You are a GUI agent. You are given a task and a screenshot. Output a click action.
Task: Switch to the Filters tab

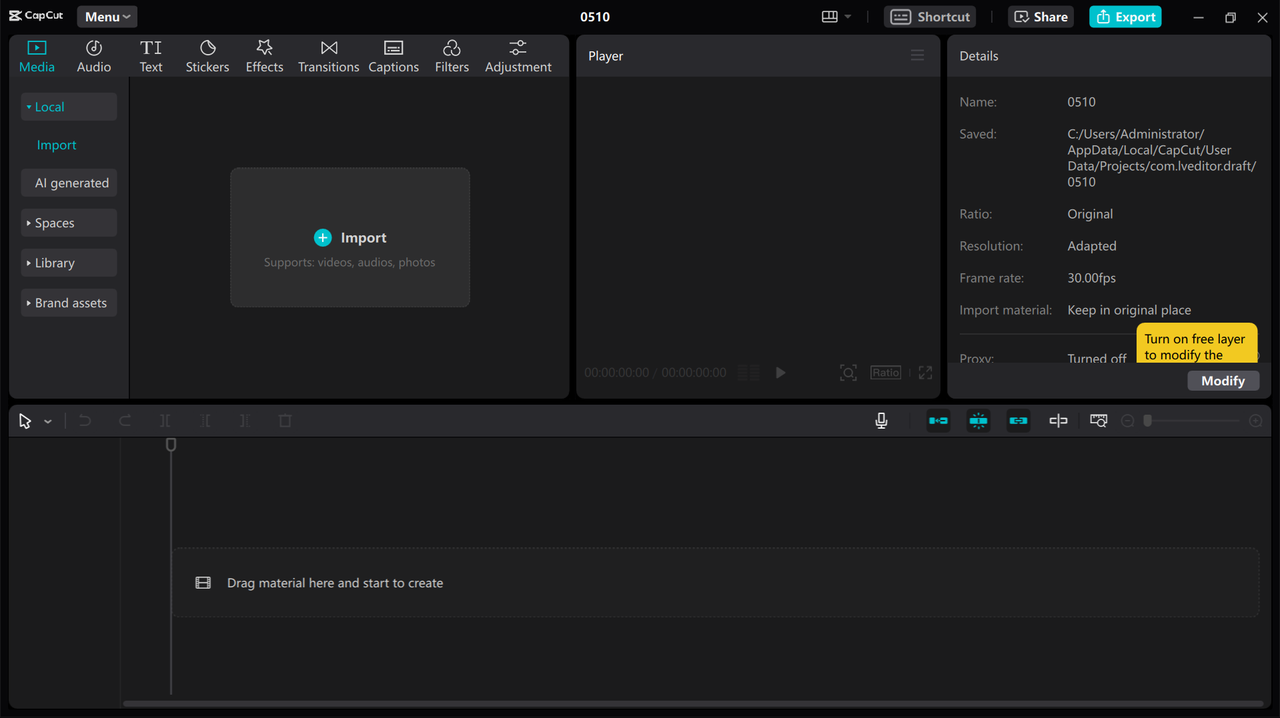[451, 56]
